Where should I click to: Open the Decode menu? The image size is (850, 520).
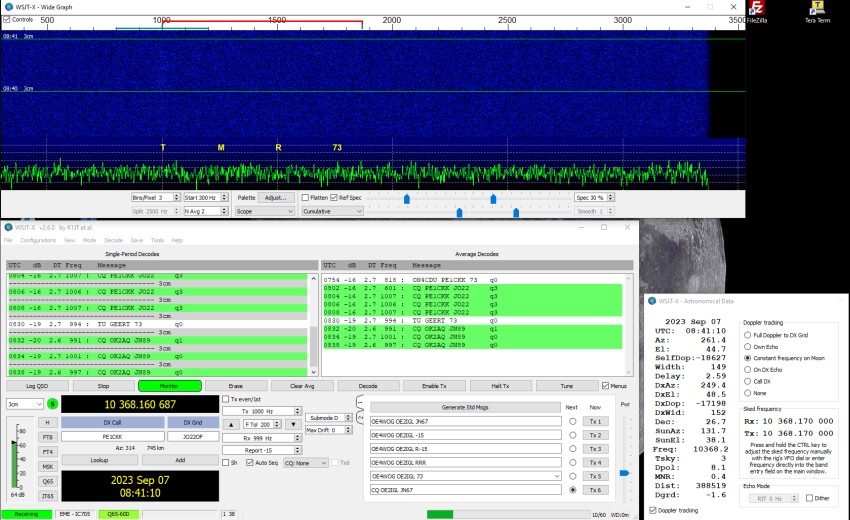tap(113, 241)
